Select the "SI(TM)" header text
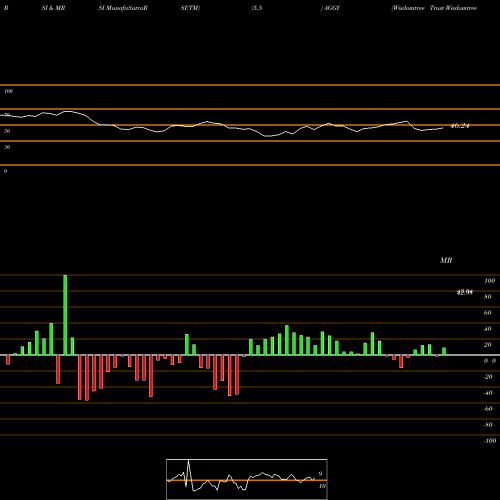 pyautogui.click(x=190, y=8)
